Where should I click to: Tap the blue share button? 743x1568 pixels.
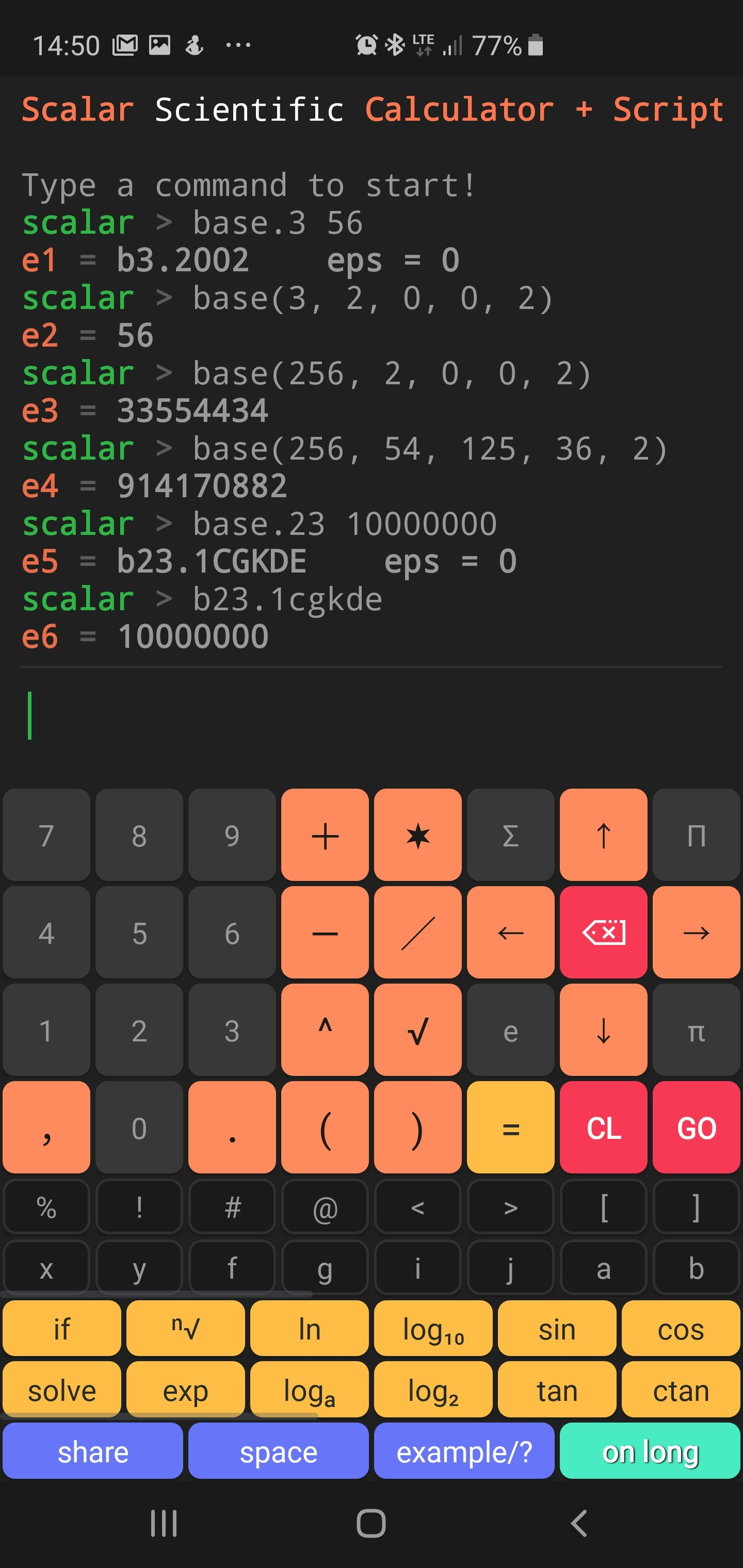(92, 1451)
